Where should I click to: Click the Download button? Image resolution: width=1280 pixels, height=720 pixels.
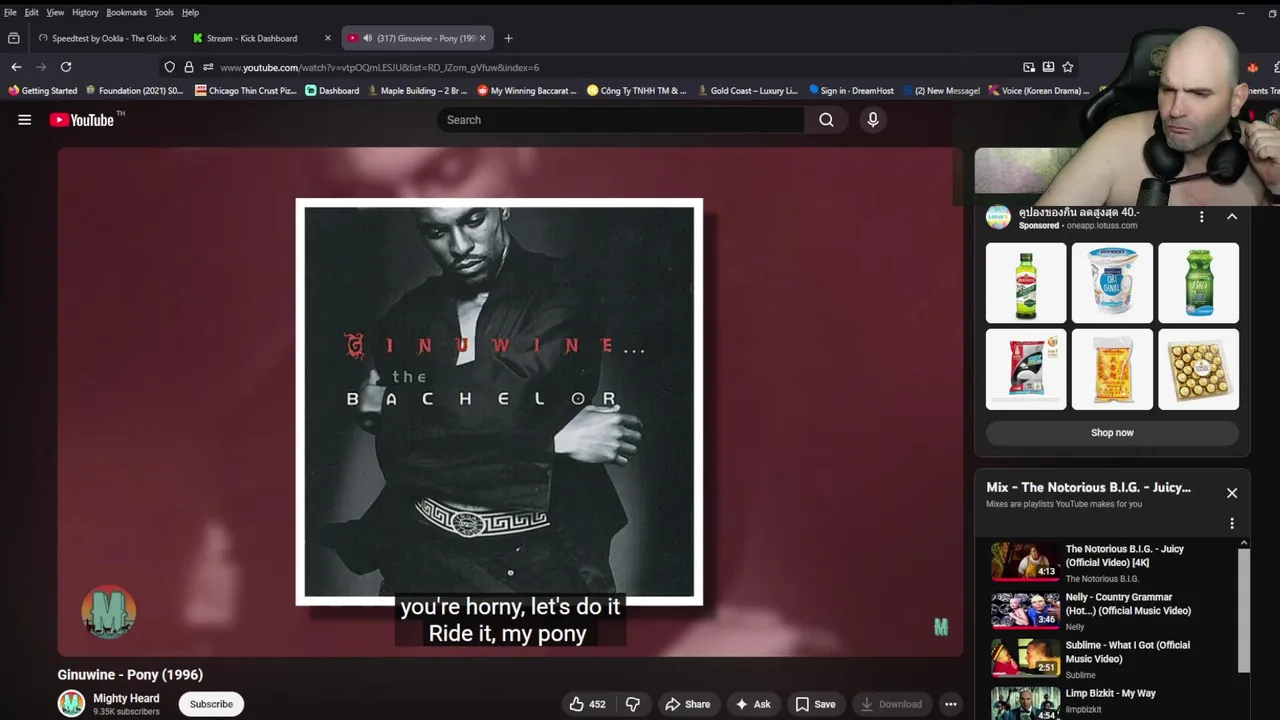pyautogui.click(x=891, y=704)
